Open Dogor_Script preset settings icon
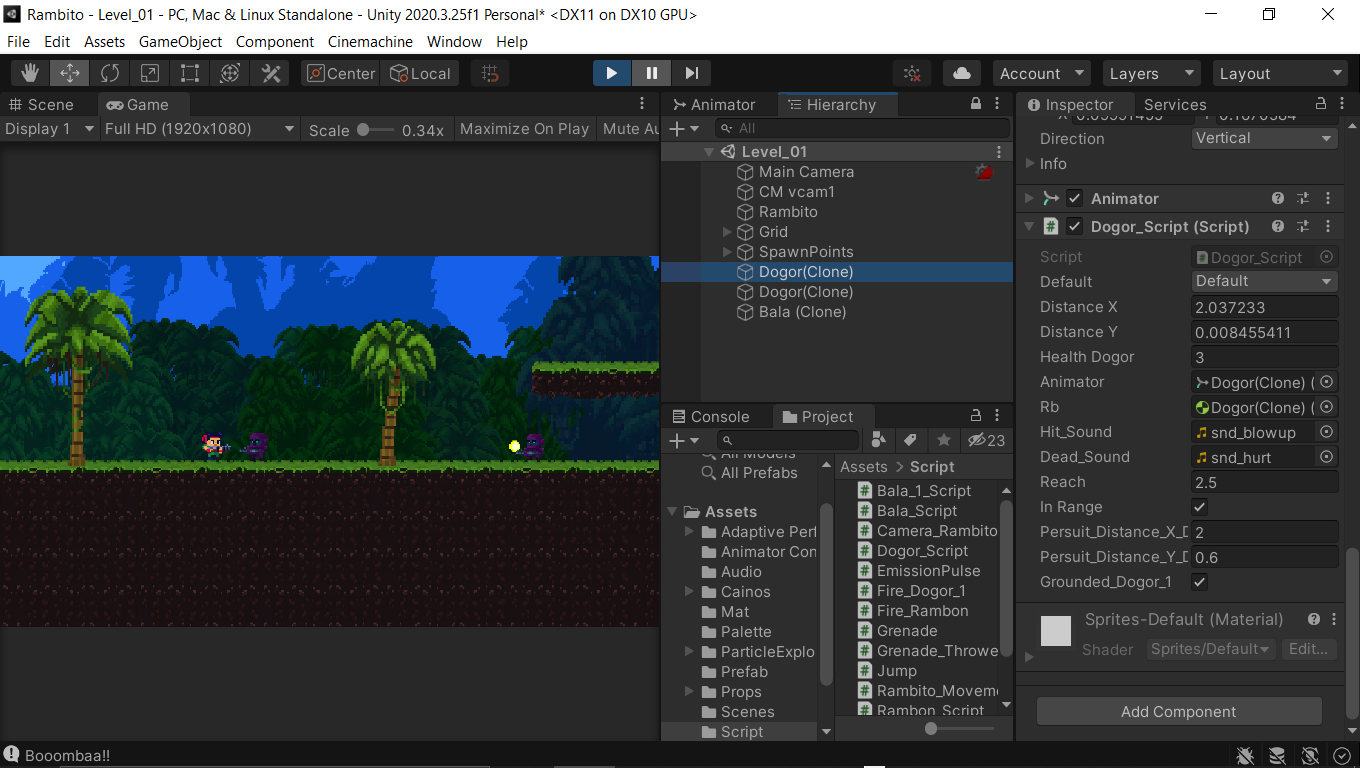This screenshot has width=1360, height=768. pos(1303,227)
